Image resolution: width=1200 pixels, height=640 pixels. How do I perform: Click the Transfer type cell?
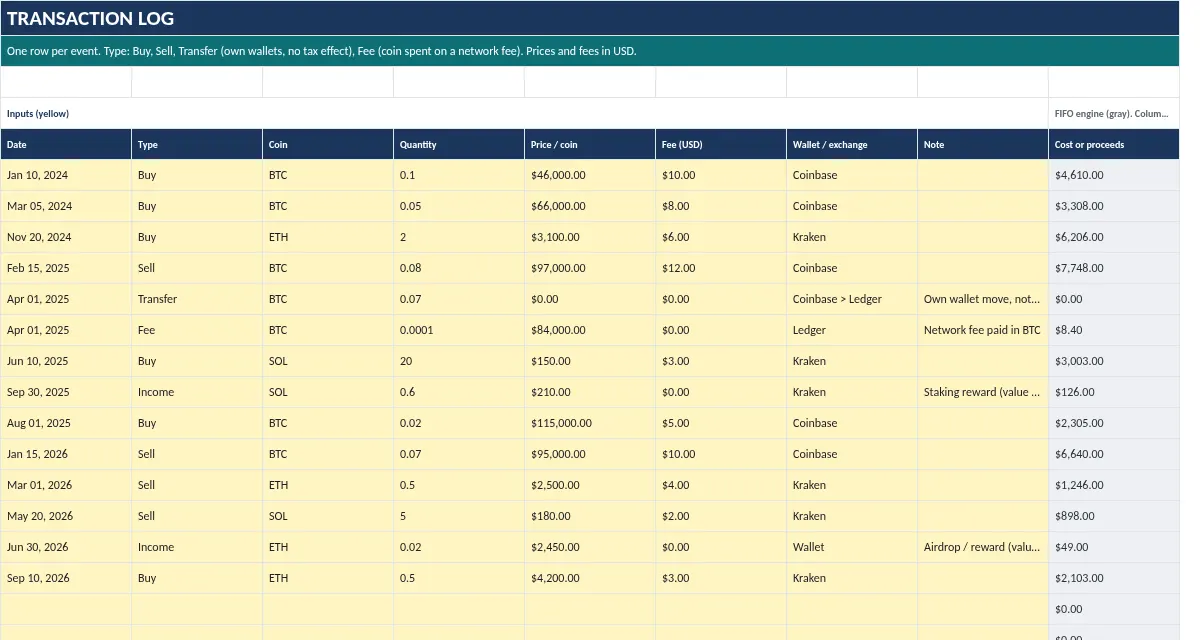click(x=197, y=299)
